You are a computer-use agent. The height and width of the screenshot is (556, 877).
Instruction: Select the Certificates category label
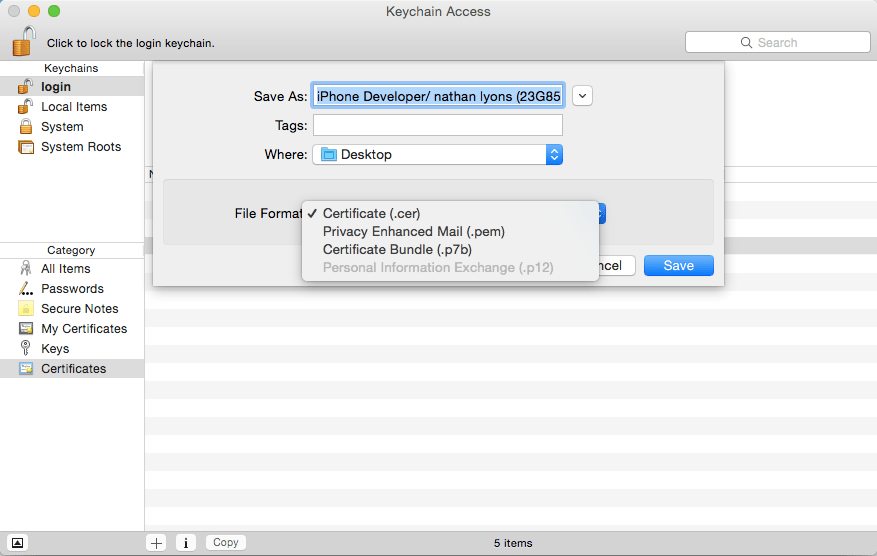(x=73, y=369)
